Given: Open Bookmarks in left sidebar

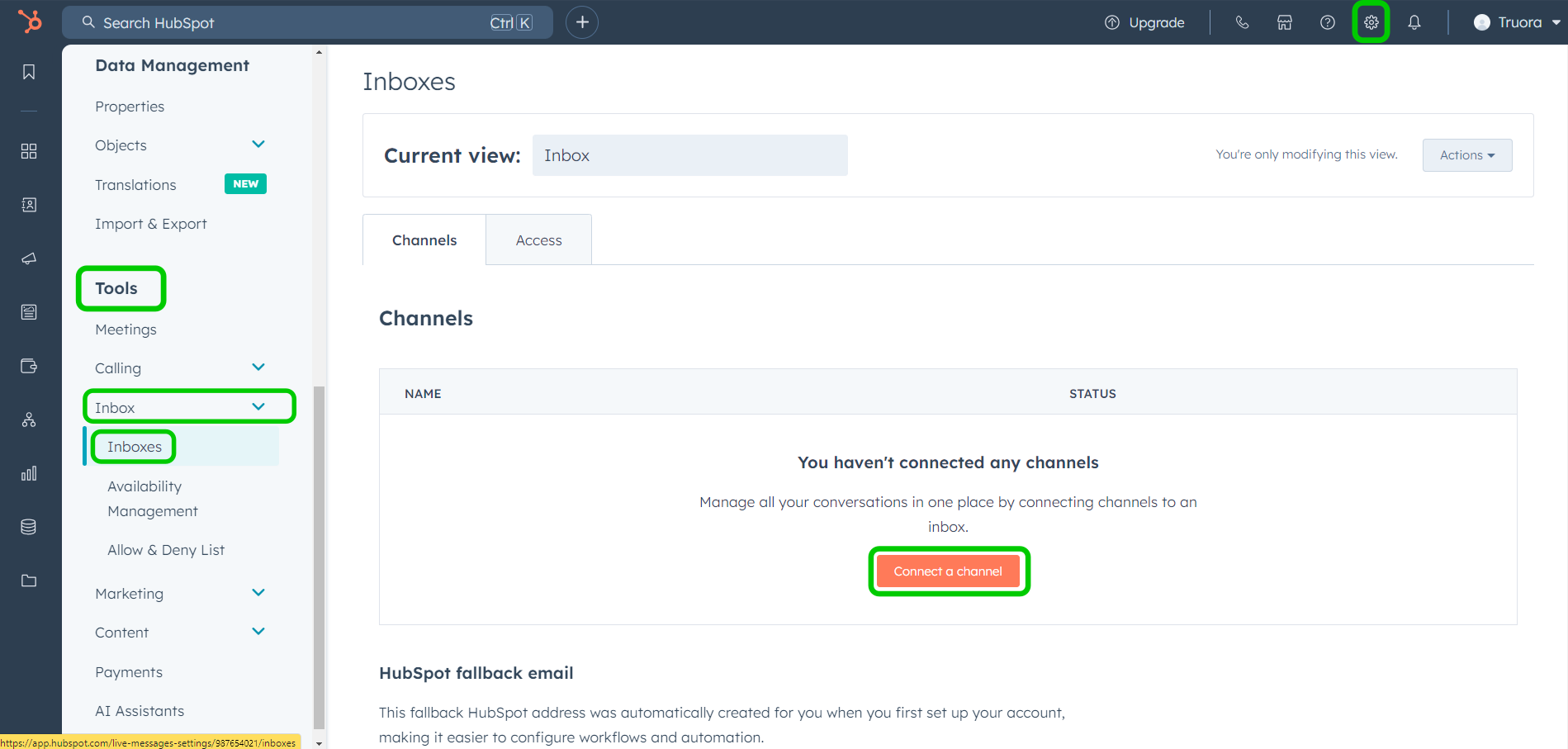Looking at the screenshot, I should coord(29,72).
